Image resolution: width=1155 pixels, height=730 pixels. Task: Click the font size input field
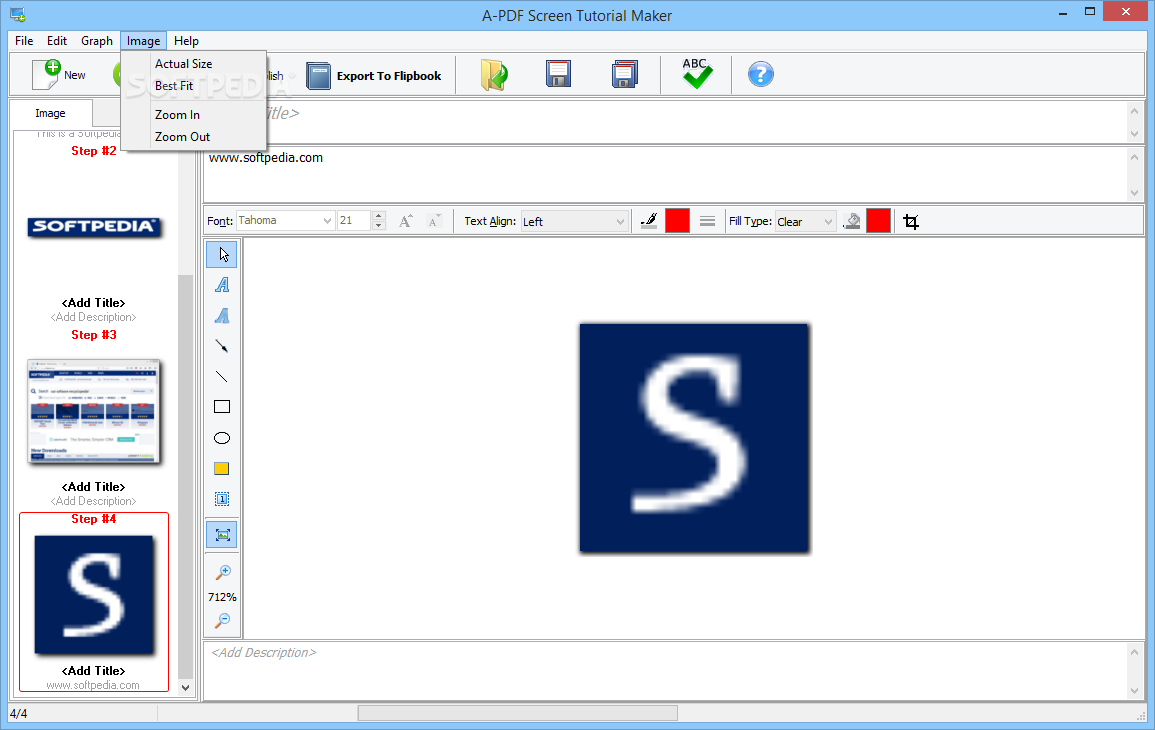pyautogui.click(x=354, y=221)
